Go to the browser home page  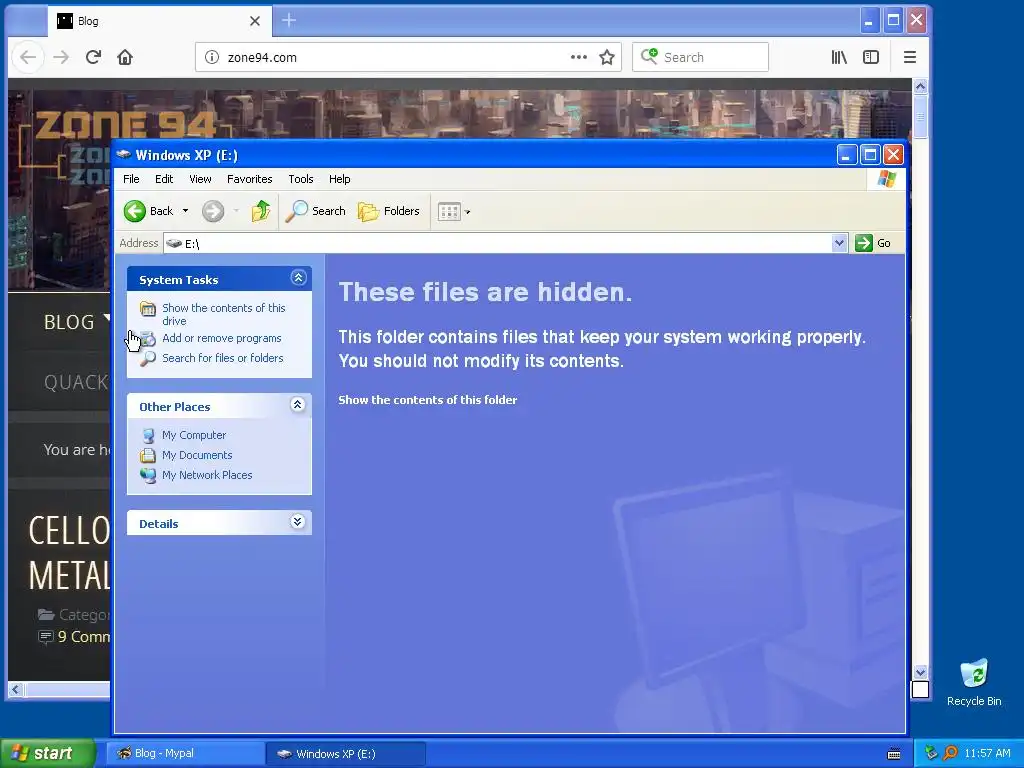click(x=125, y=57)
